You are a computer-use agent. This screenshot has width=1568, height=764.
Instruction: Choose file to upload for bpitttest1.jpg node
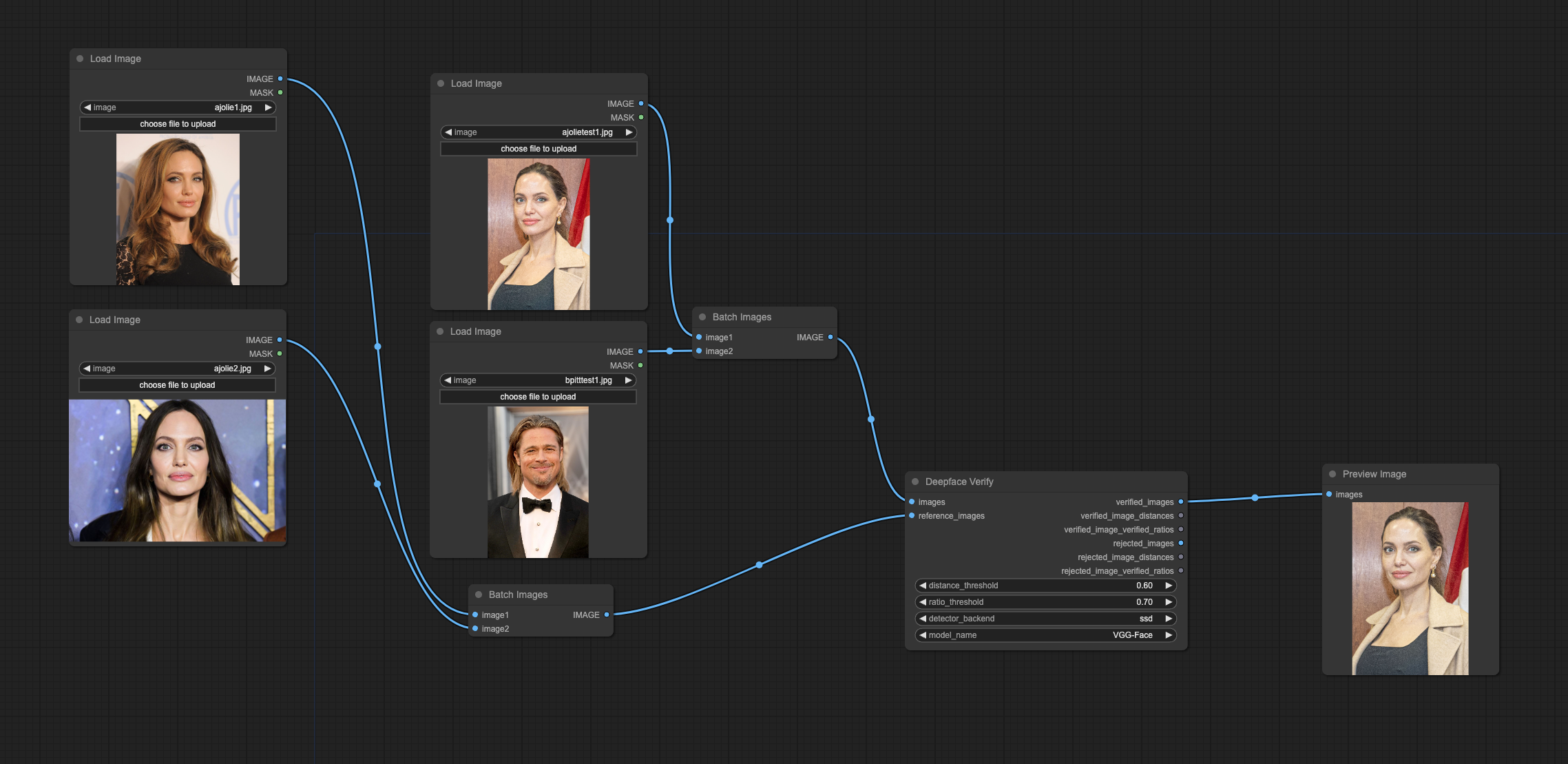538,397
